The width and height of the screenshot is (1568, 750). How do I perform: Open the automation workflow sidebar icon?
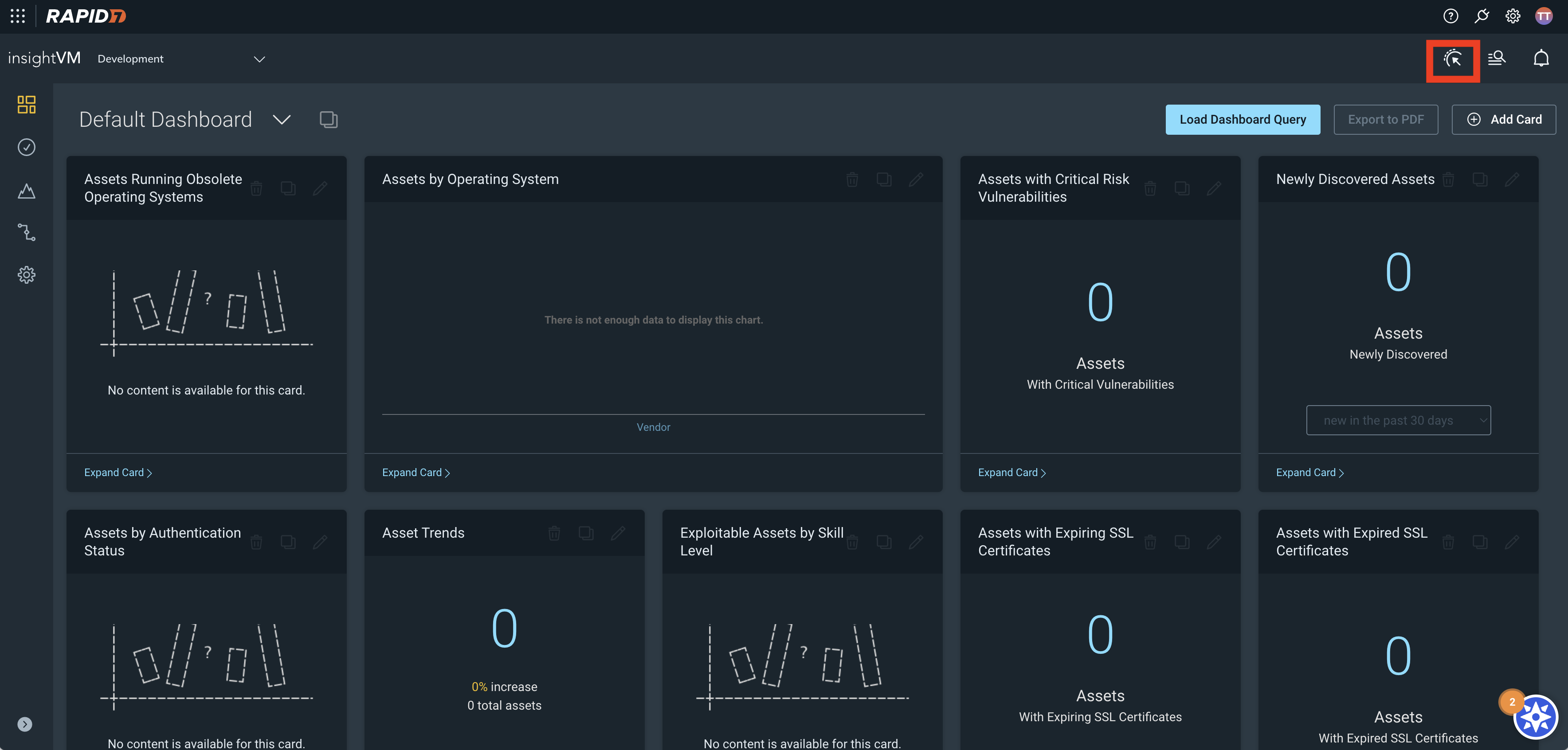(x=26, y=232)
